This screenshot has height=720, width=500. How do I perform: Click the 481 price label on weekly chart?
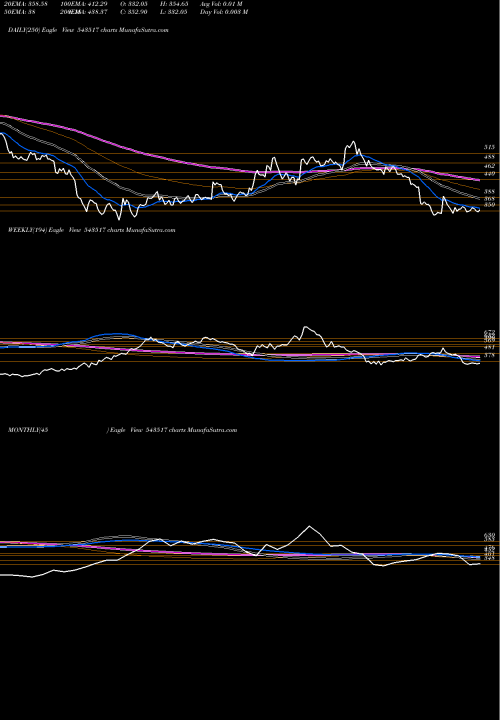point(489,348)
